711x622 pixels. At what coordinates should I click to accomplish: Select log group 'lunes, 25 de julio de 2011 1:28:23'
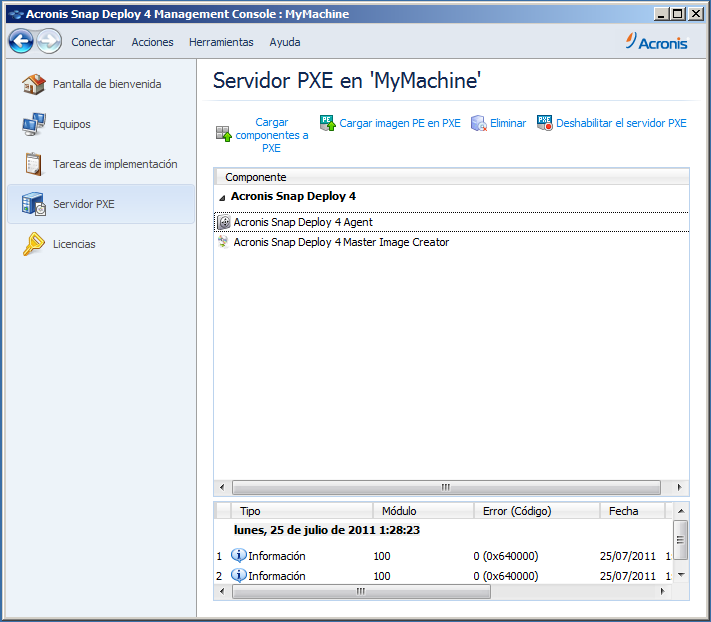pyautogui.click(x=326, y=530)
